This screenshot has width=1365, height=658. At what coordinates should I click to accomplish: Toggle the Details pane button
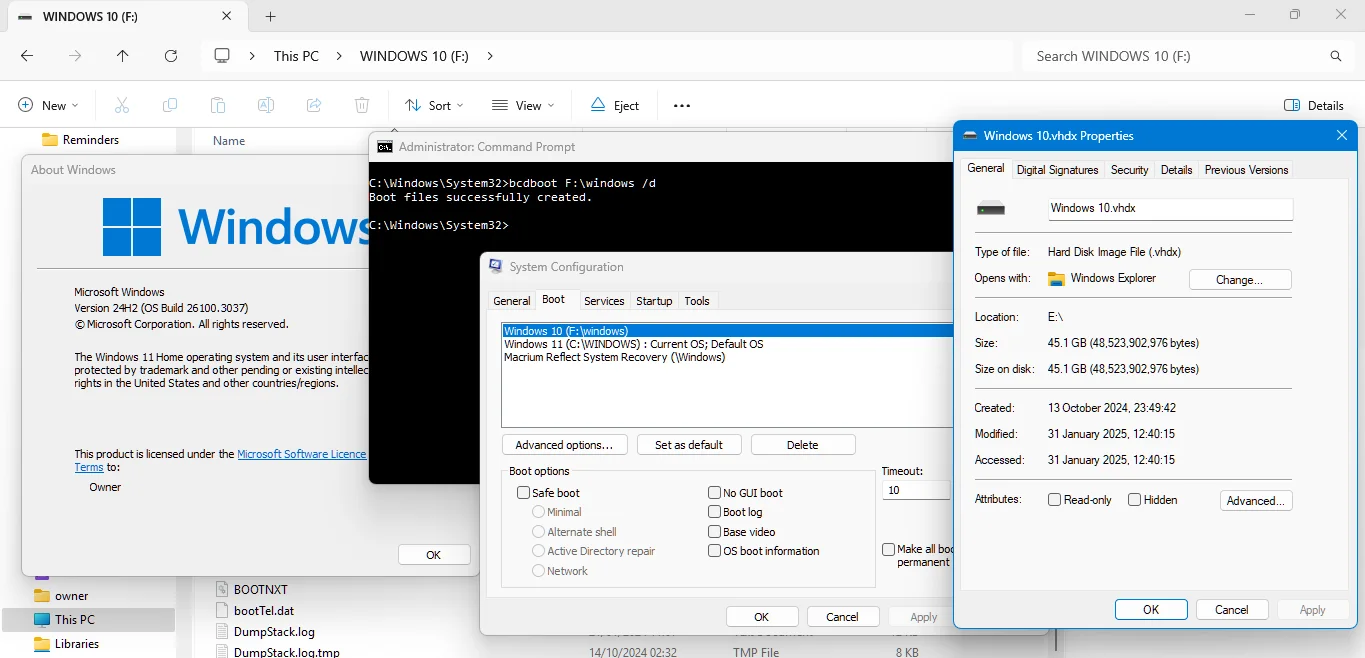point(1313,105)
